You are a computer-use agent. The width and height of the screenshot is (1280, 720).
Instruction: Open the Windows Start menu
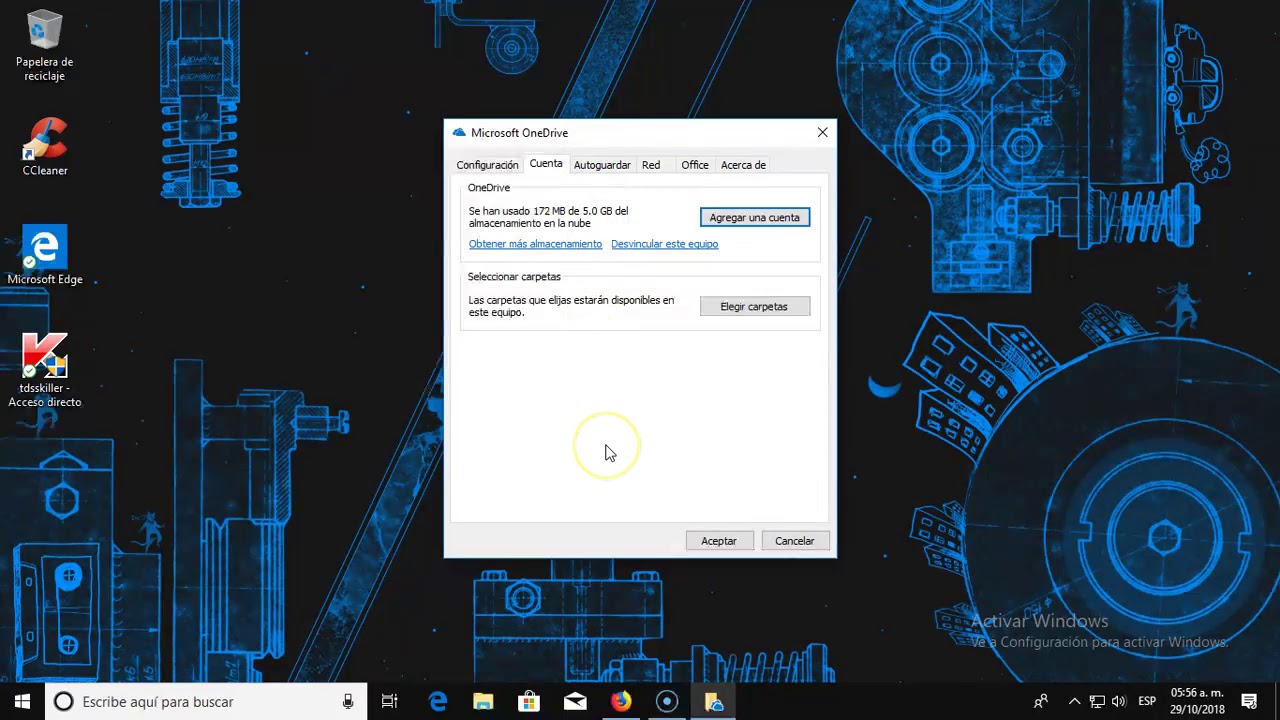click(22, 702)
